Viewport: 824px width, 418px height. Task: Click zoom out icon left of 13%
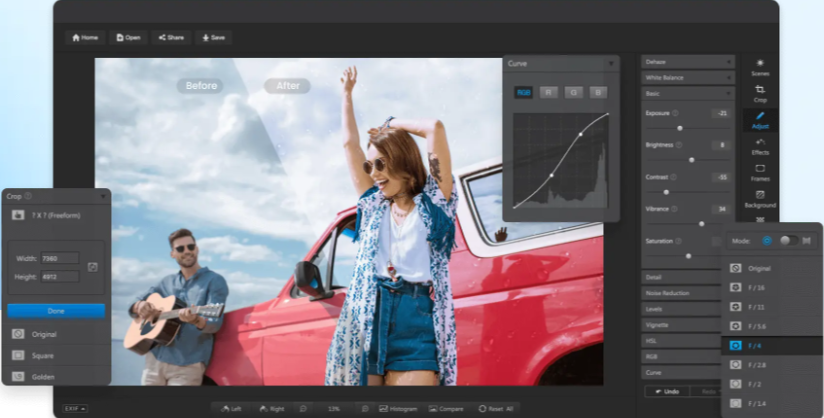[x=303, y=409]
